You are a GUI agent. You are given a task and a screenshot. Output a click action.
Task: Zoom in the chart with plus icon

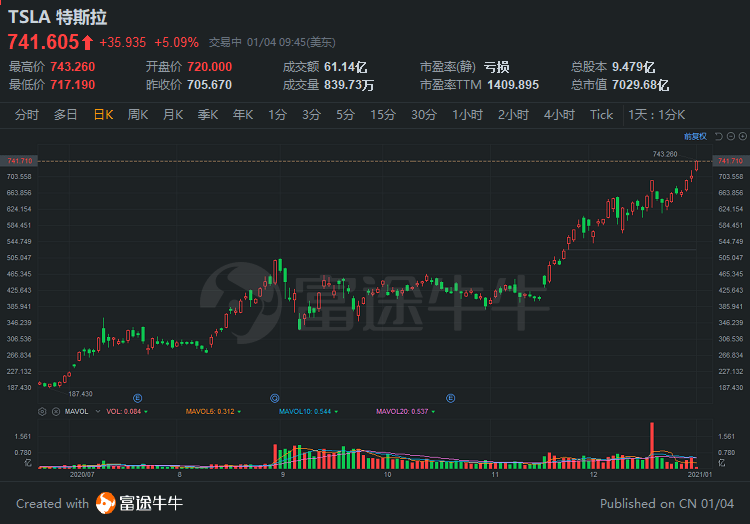[x=743, y=136]
